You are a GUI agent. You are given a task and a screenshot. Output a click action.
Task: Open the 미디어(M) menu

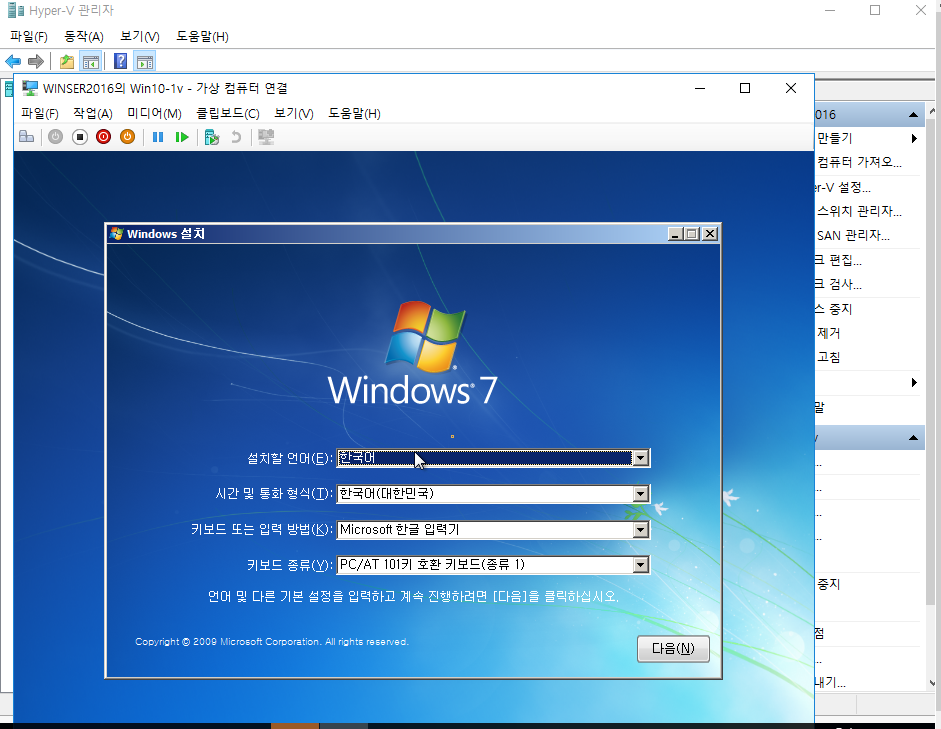click(x=154, y=113)
